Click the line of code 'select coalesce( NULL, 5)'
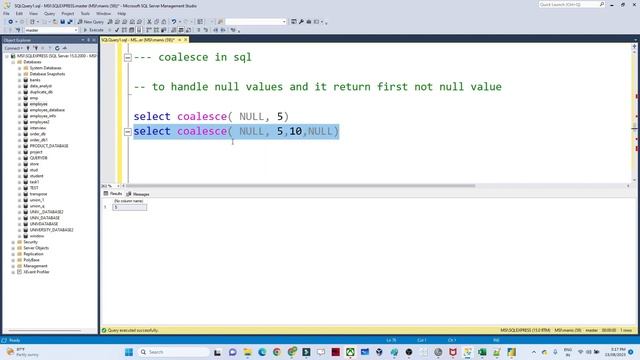 point(211,117)
